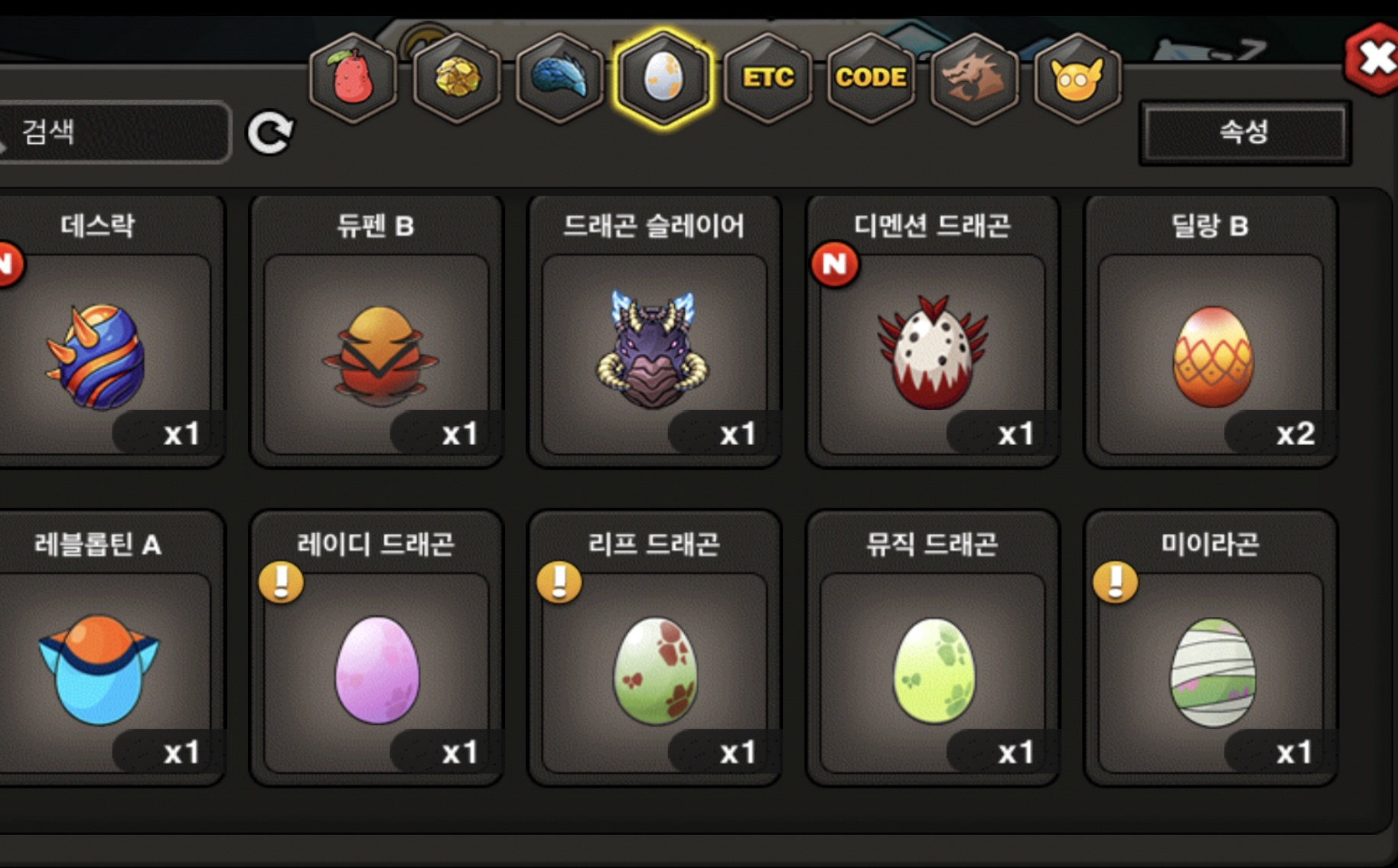The width and height of the screenshot is (1398, 868).
Task: Click the refresh arrow next to search
Action: tap(270, 133)
